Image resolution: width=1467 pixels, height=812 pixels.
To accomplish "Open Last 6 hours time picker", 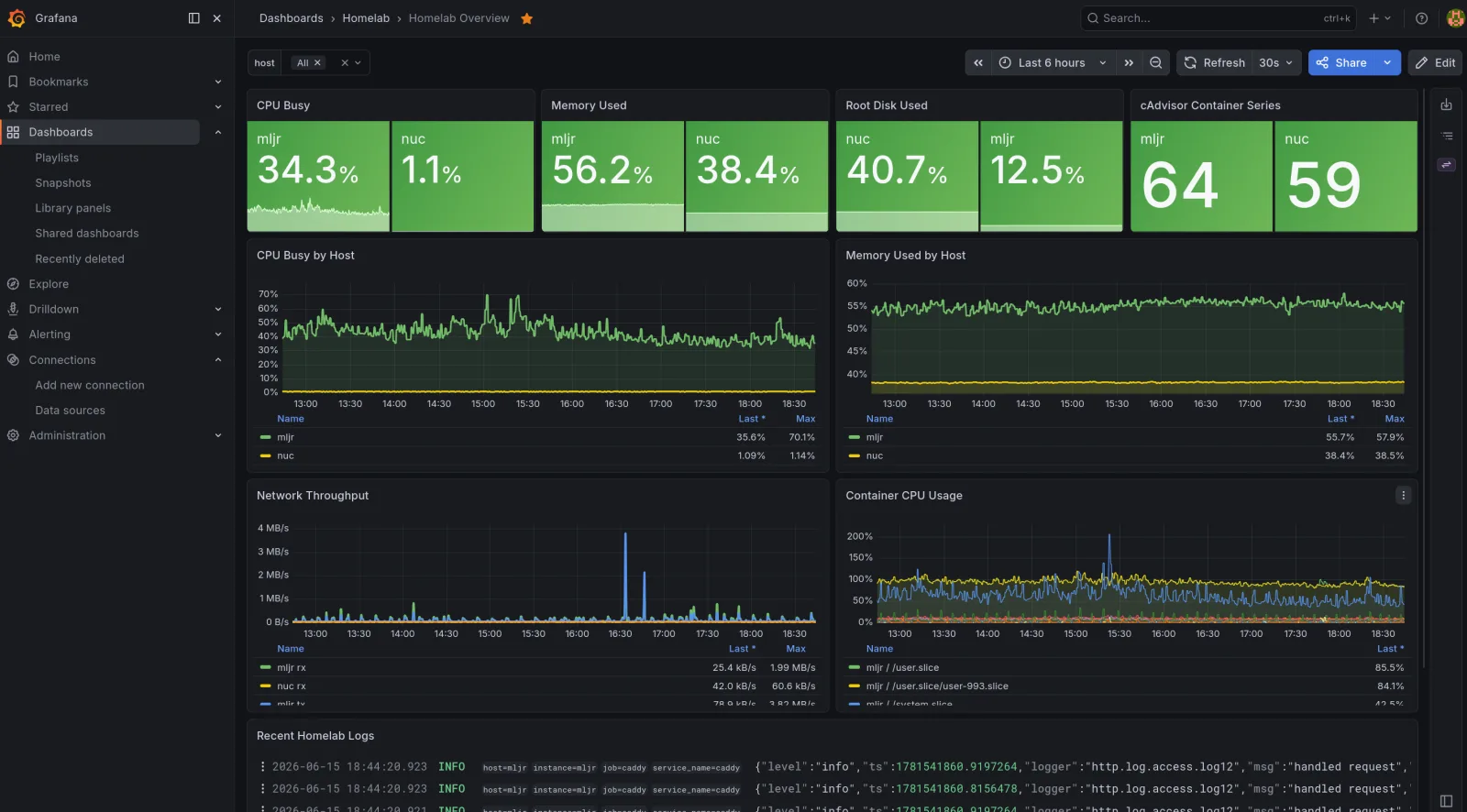I will pyautogui.click(x=1053, y=63).
